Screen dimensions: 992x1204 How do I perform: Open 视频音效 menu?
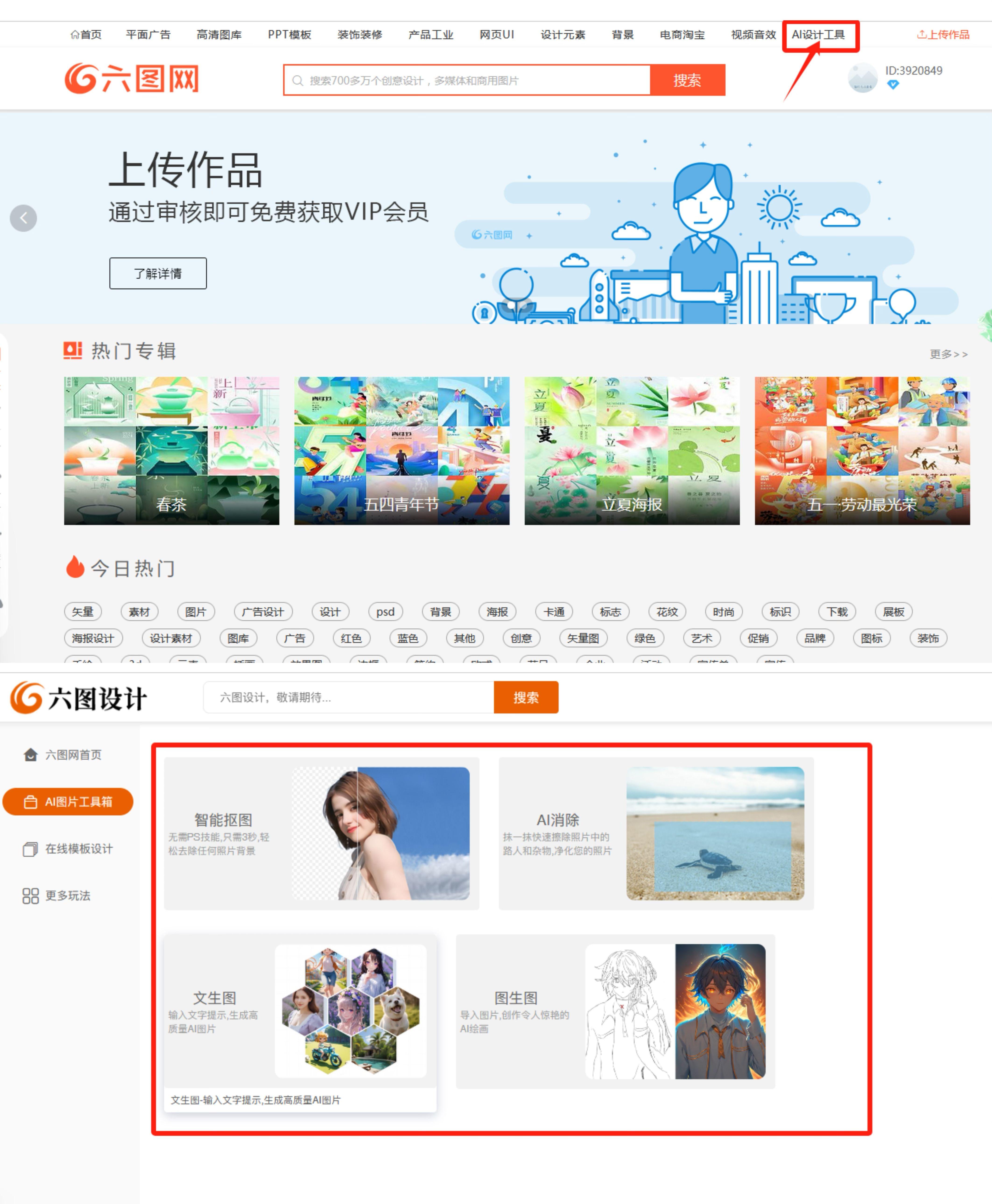pyautogui.click(x=754, y=35)
